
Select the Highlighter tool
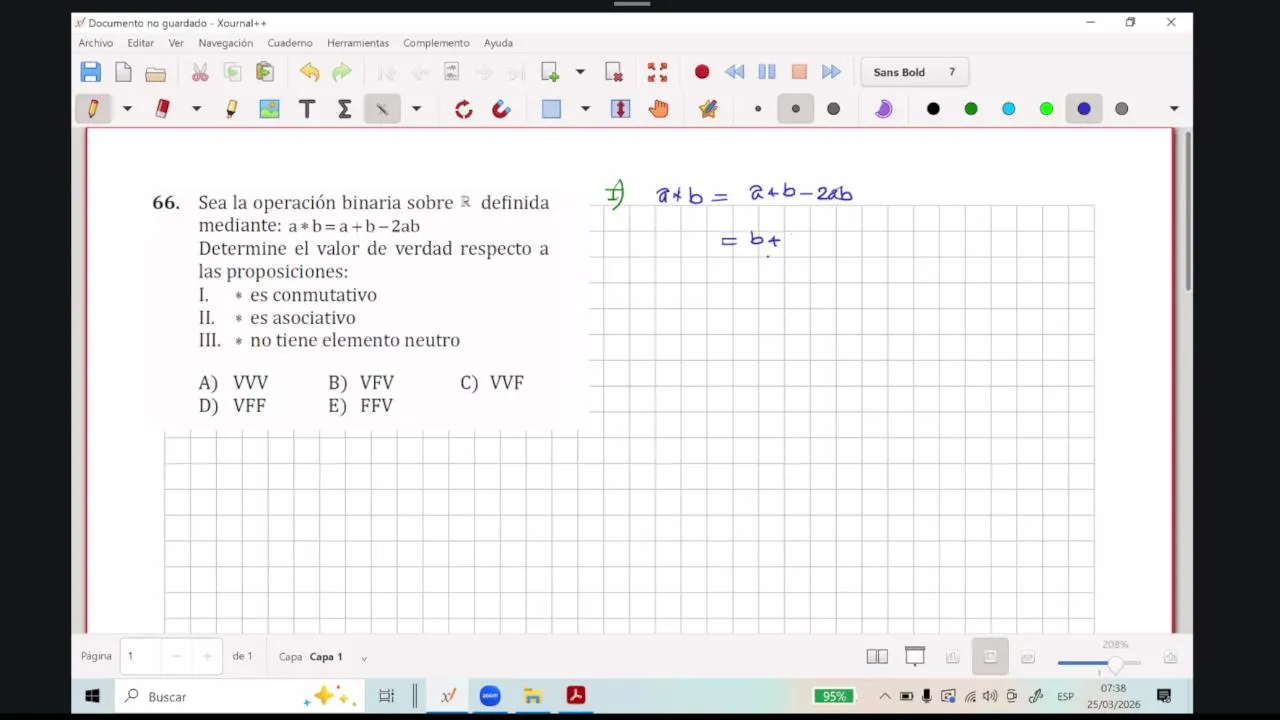point(232,109)
